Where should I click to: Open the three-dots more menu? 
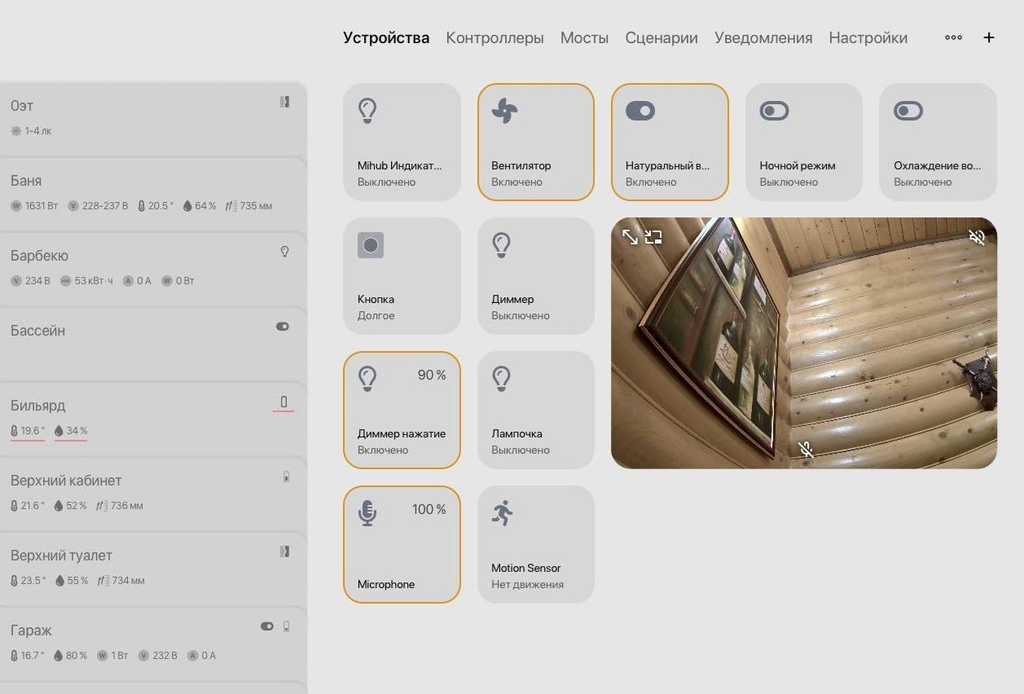[953, 37]
